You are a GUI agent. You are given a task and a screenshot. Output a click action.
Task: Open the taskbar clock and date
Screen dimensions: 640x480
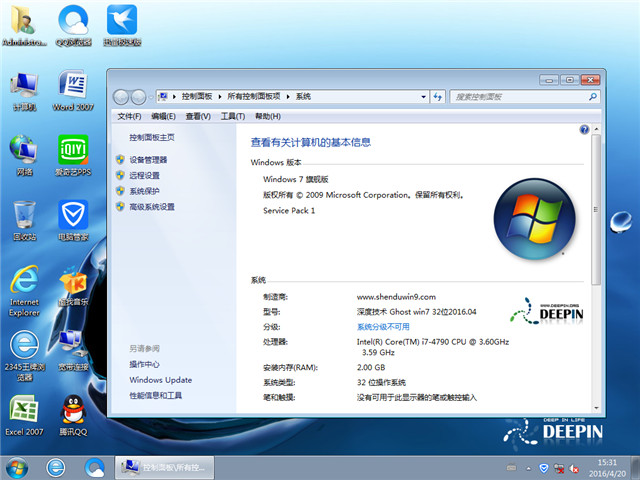tap(607, 468)
